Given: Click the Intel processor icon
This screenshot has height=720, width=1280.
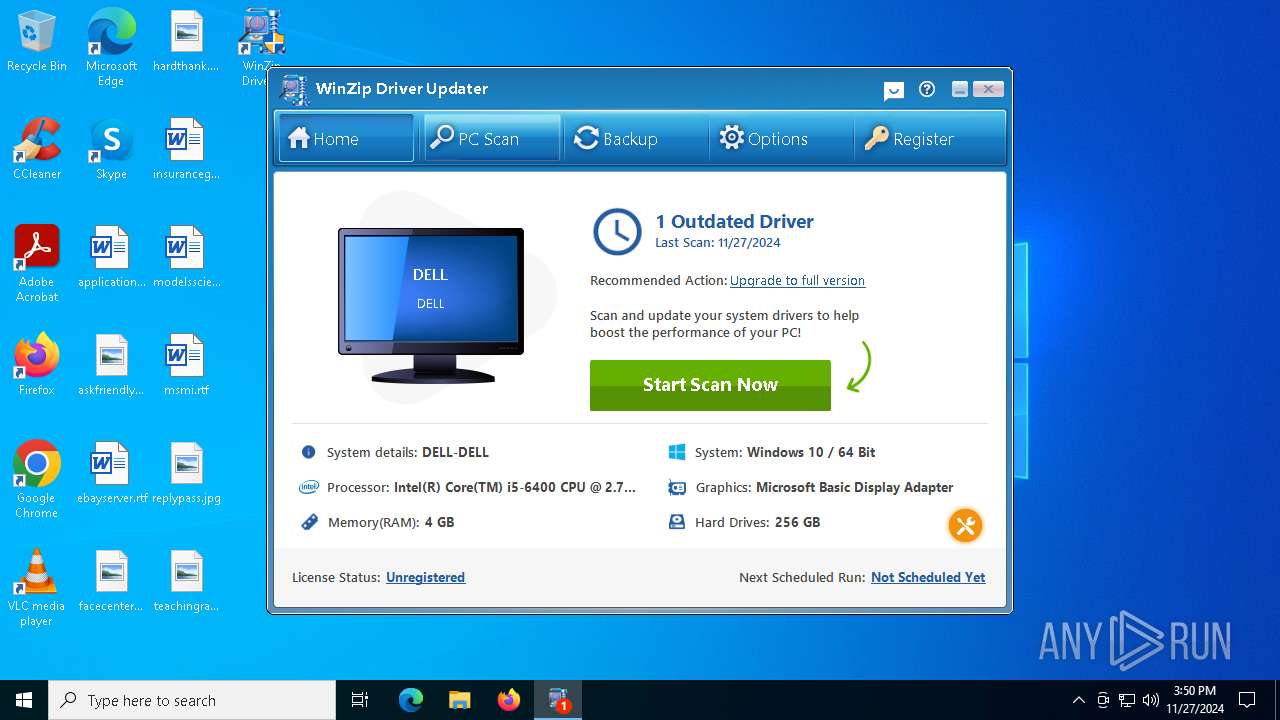Looking at the screenshot, I should point(308,487).
